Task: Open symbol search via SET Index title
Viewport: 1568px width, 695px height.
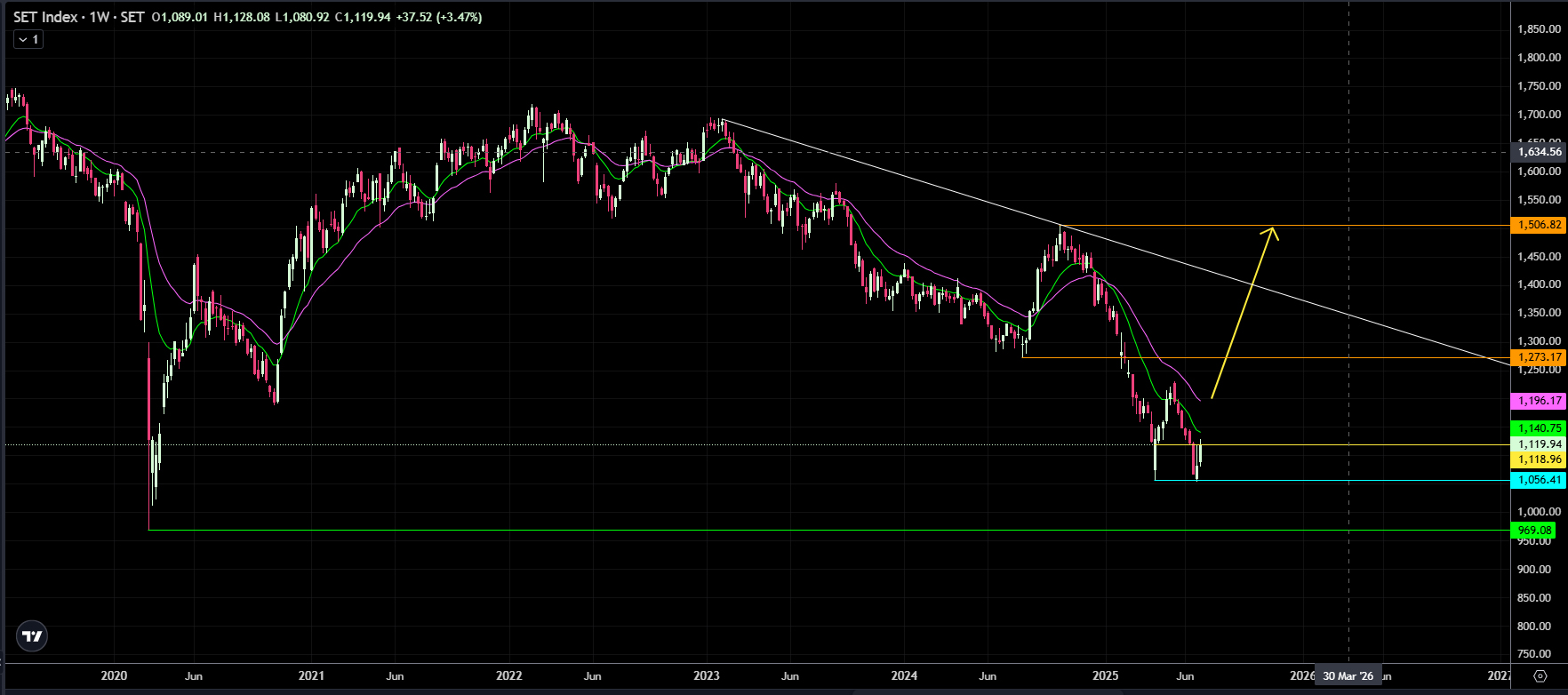Action: pos(78,17)
